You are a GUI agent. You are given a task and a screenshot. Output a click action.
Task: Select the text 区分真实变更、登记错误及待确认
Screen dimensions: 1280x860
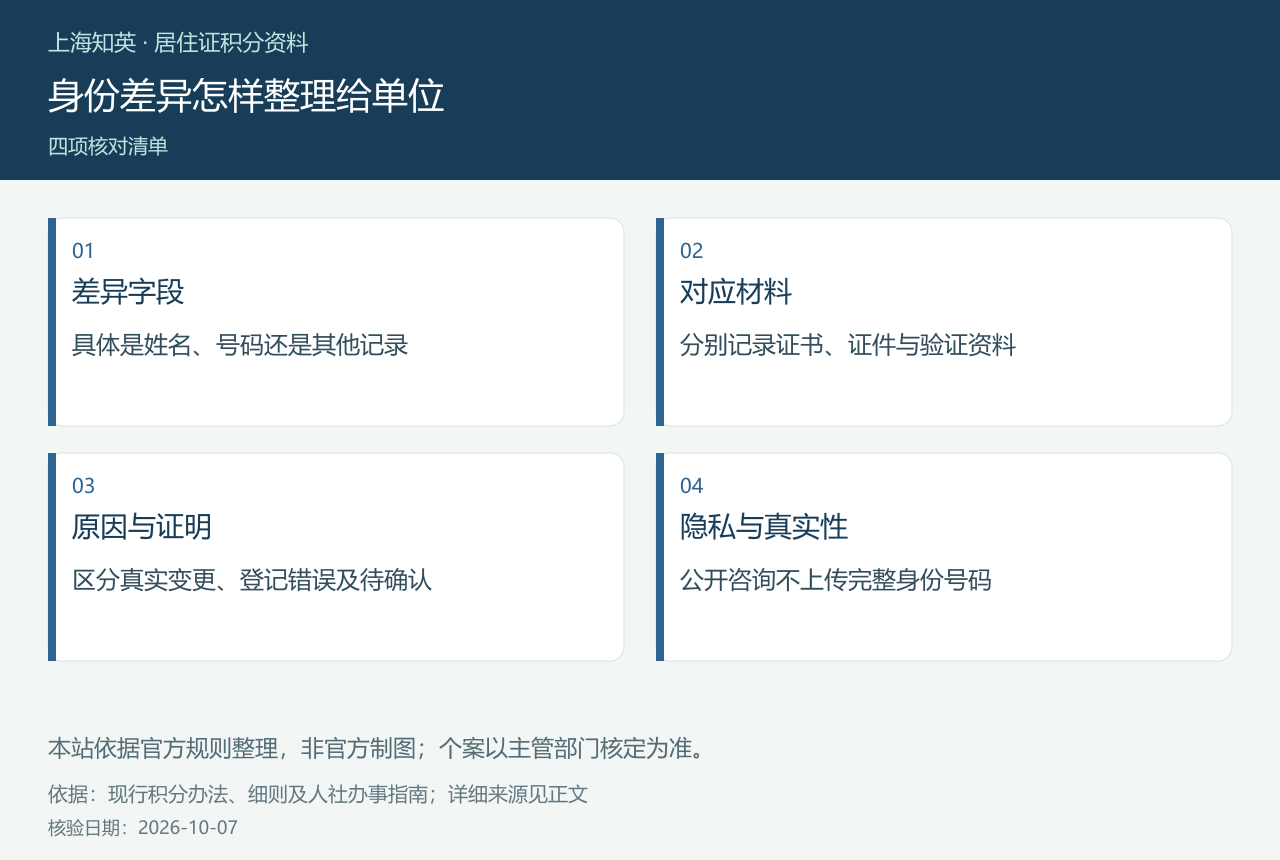click(252, 580)
